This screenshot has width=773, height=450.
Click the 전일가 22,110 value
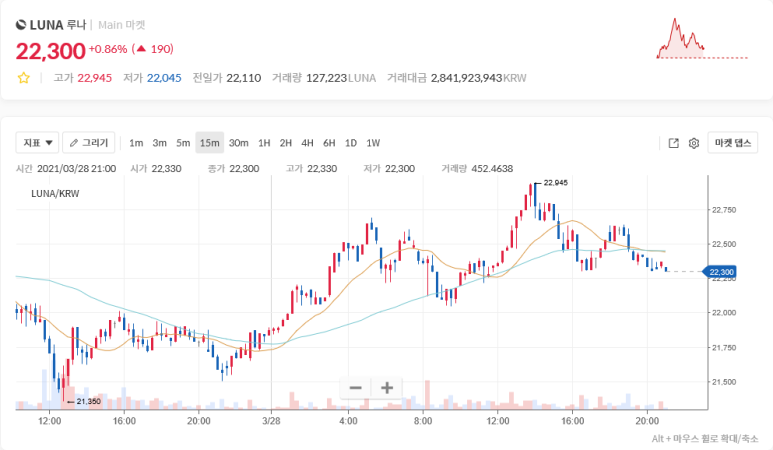point(227,78)
